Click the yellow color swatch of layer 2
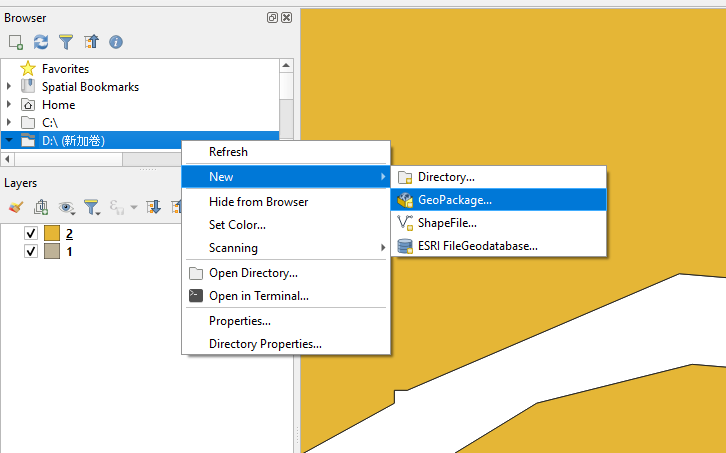 point(52,233)
